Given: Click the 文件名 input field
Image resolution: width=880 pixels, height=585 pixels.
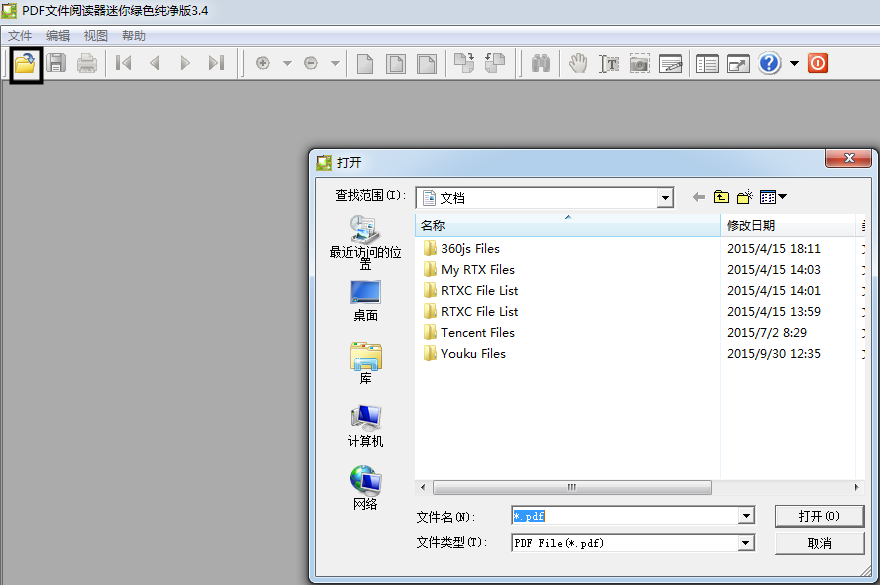Looking at the screenshot, I should click(x=626, y=516).
